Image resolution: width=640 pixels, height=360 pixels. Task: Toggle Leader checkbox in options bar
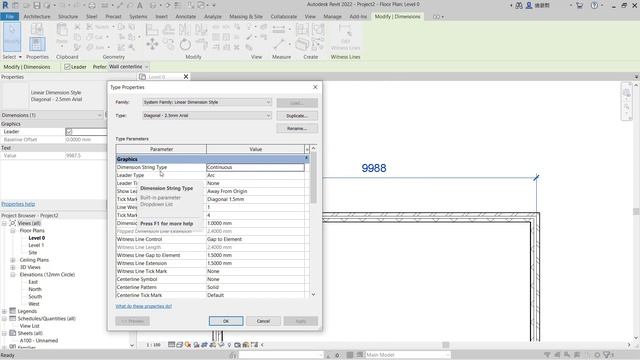(x=67, y=67)
